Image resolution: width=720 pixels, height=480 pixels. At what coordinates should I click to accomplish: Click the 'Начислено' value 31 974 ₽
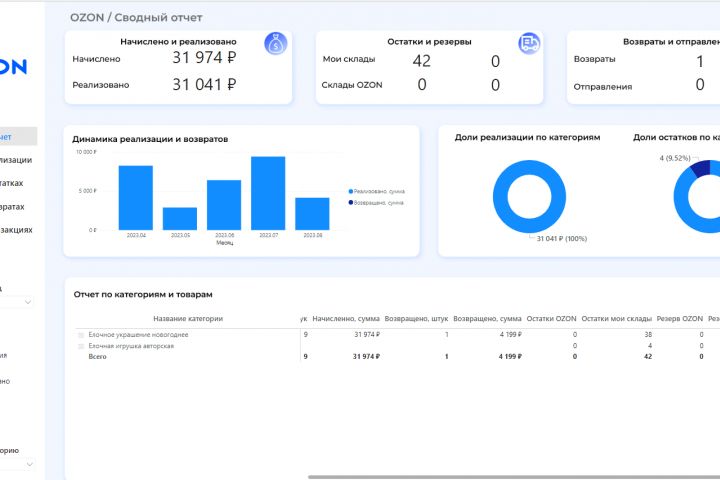pos(204,57)
